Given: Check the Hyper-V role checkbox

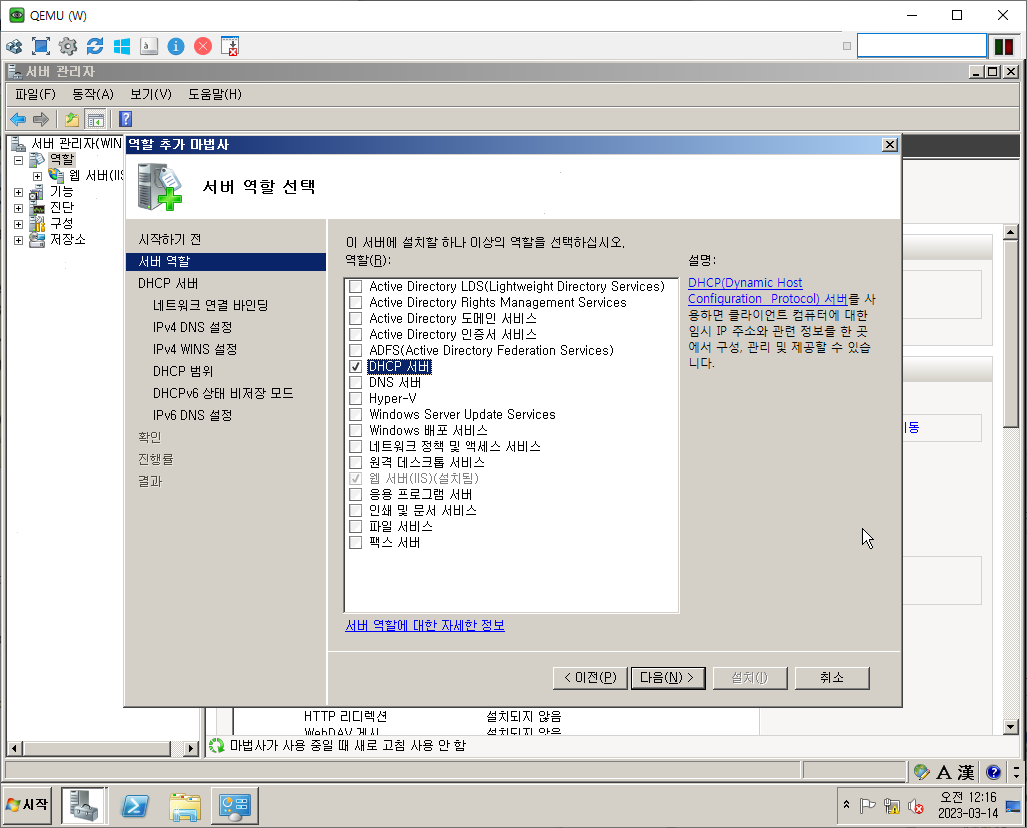Looking at the screenshot, I should coord(356,398).
